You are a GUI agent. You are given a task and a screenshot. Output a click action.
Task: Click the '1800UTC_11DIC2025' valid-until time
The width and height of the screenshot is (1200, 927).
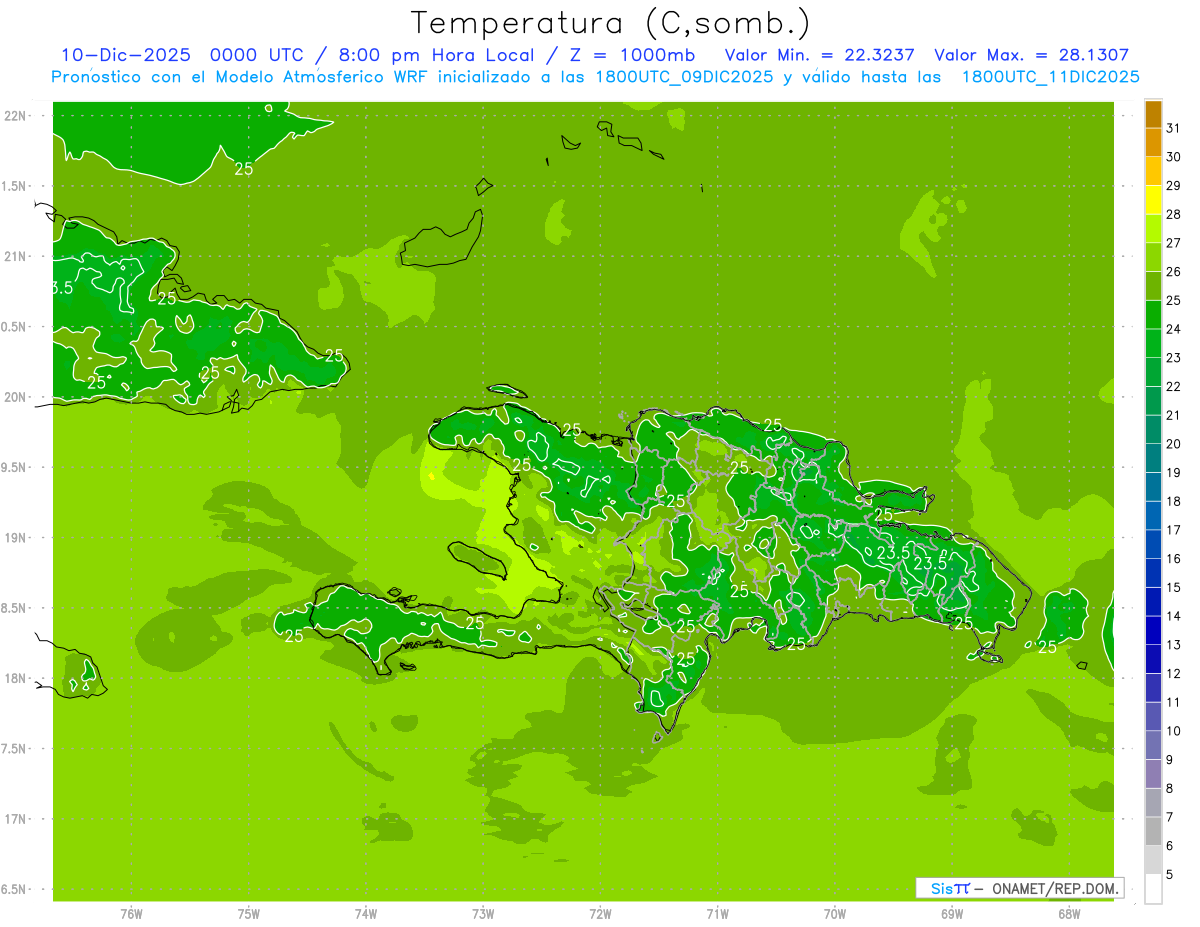pos(1050,76)
